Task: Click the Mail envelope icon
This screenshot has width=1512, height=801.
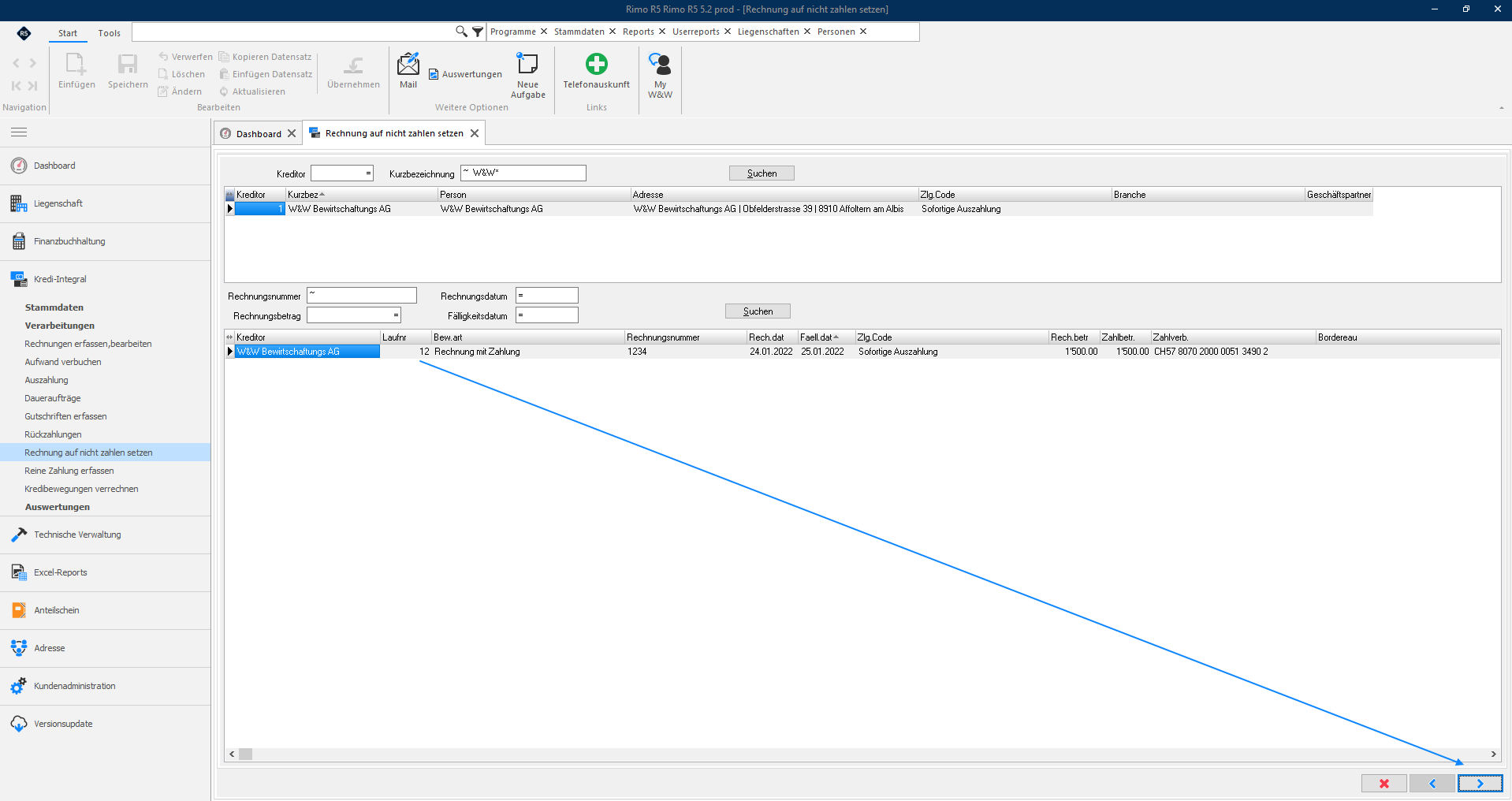Action: click(408, 64)
